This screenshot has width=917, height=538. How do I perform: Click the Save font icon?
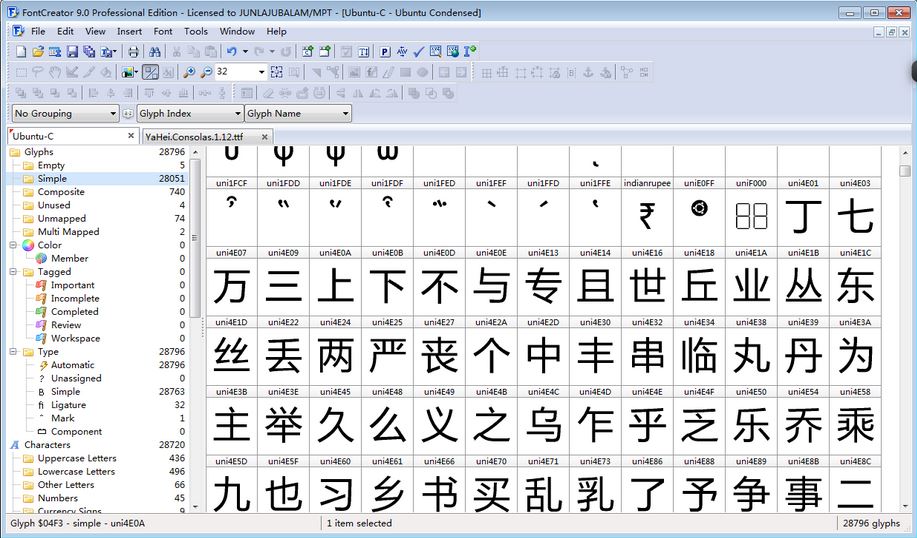pyautogui.click(x=72, y=51)
